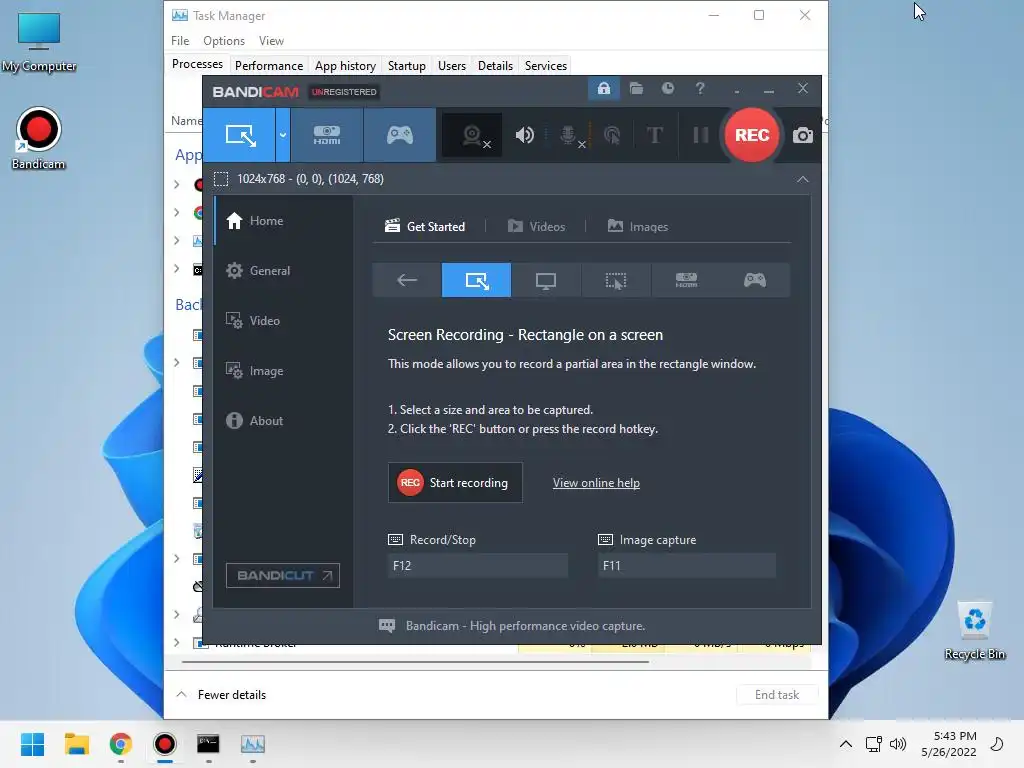Open Options menu in Task Manager
The width and height of the screenshot is (1024, 768).
tap(223, 40)
